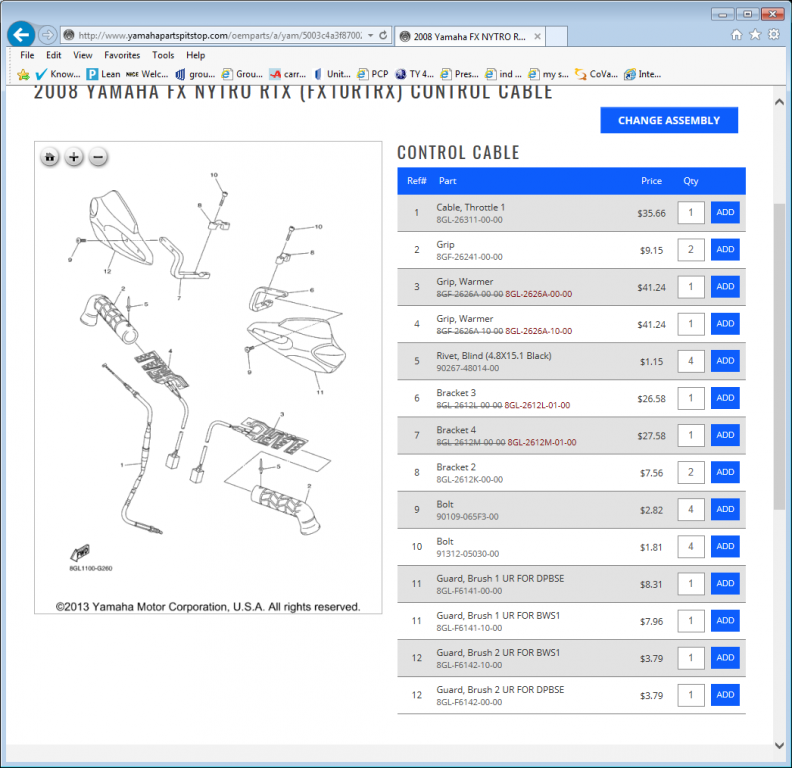Open the Know... bookmark
This screenshot has width=792, height=768.
click(58, 74)
